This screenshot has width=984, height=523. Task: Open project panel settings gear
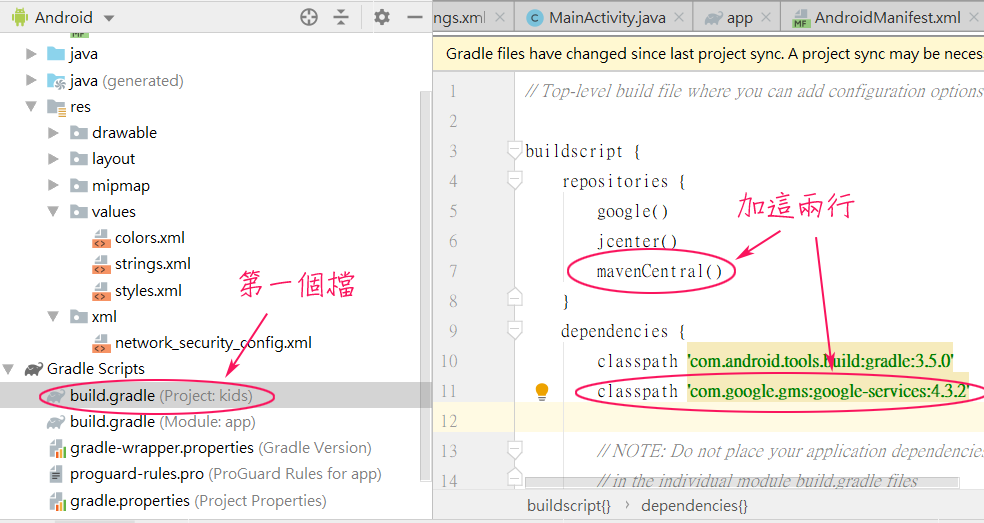[382, 17]
